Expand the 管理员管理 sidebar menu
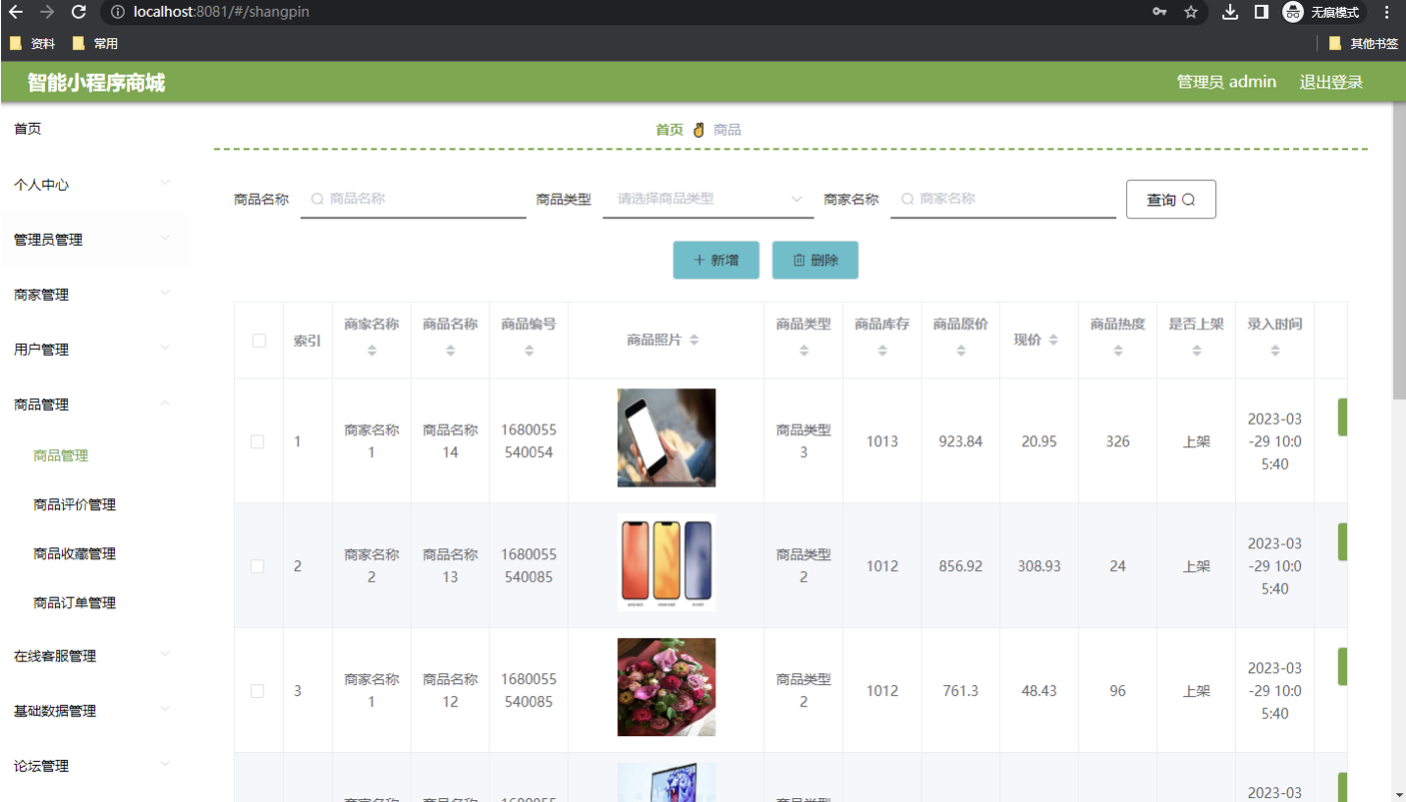The width and height of the screenshot is (1406, 802). tap(95, 240)
